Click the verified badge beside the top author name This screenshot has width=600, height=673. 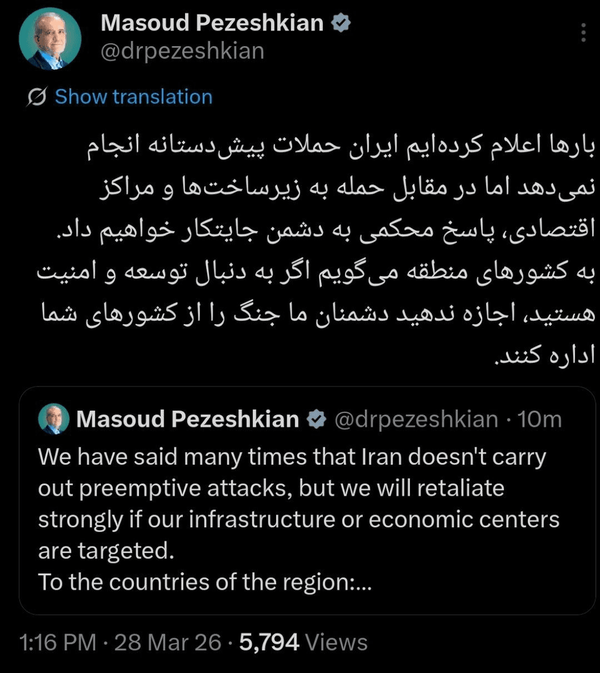click(x=340, y=23)
